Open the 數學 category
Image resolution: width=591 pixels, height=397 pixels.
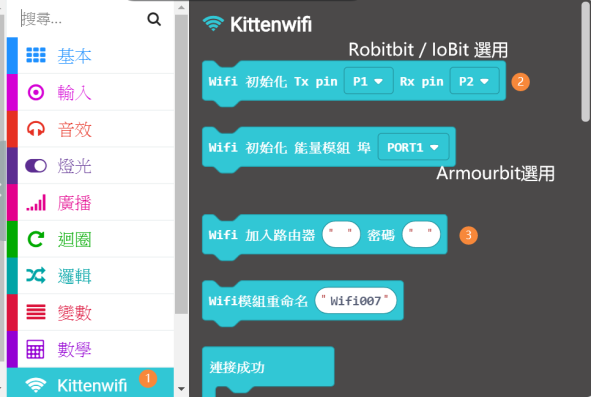tap(90, 349)
